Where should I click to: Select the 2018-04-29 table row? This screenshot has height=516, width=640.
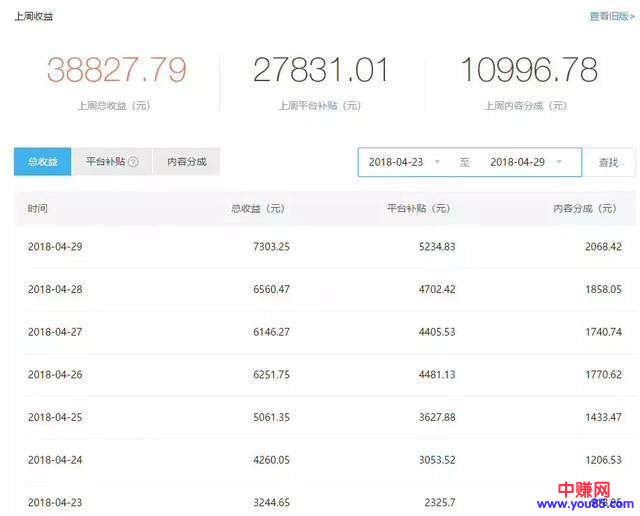pos(324,246)
